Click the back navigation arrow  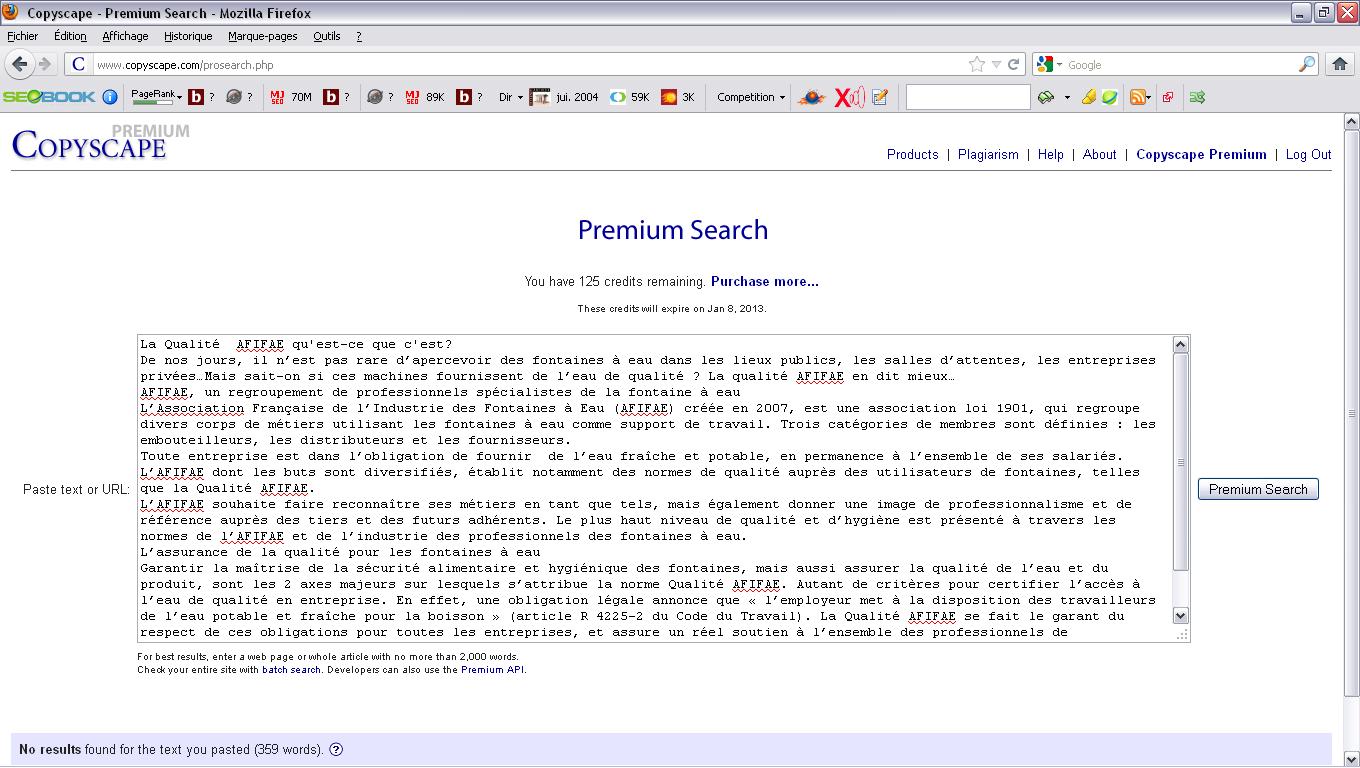pos(20,64)
